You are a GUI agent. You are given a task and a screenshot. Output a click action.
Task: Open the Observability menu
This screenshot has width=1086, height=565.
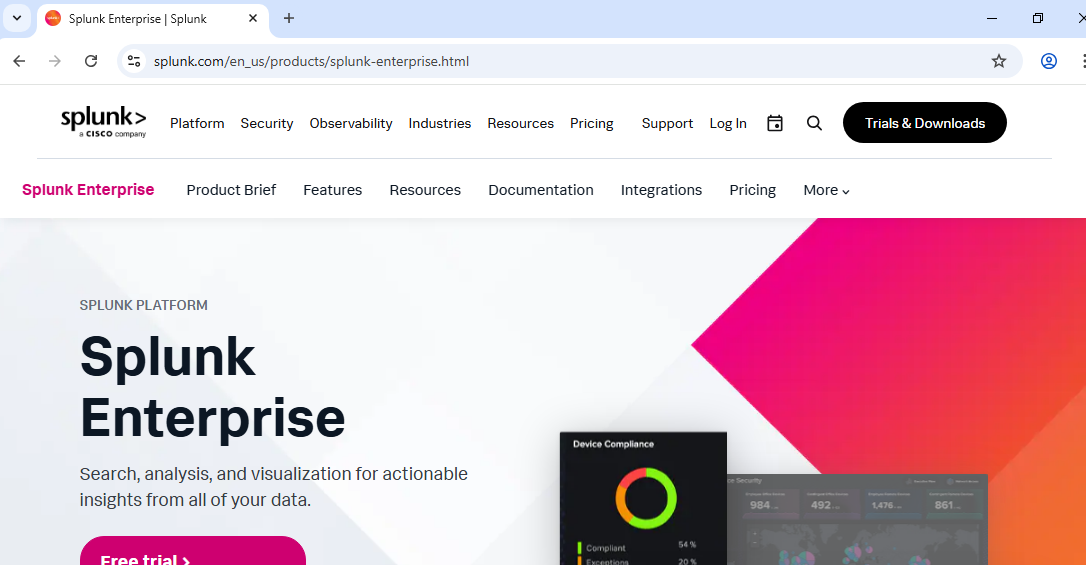pos(351,123)
